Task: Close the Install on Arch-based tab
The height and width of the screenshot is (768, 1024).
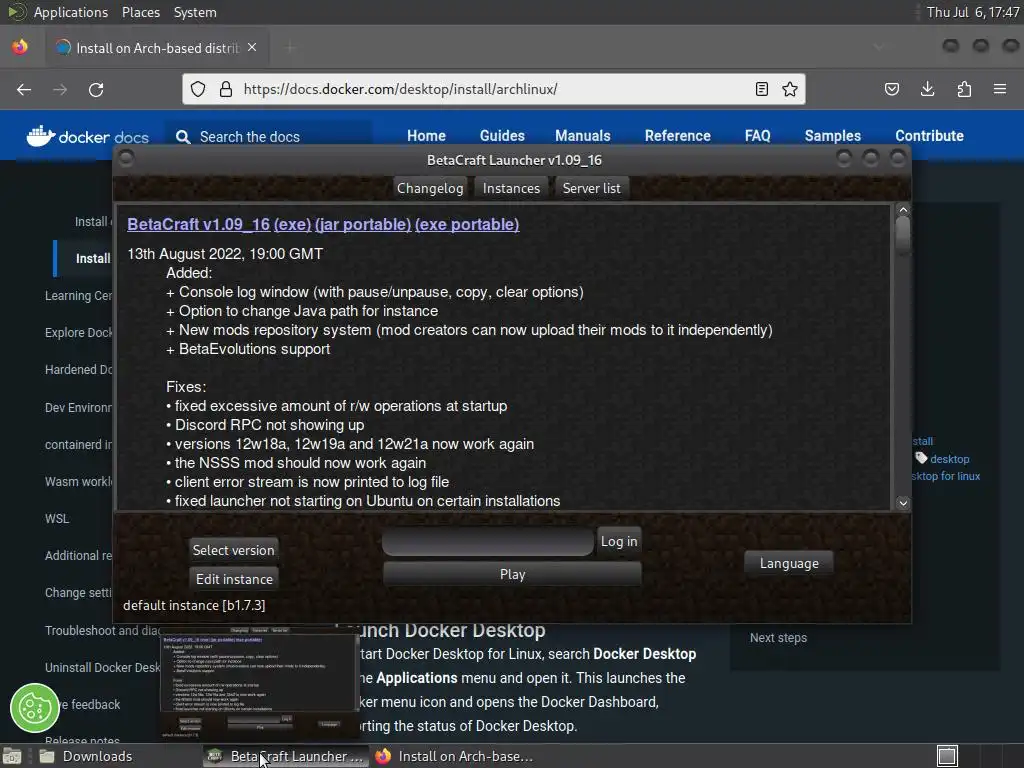Action: (x=252, y=48)
